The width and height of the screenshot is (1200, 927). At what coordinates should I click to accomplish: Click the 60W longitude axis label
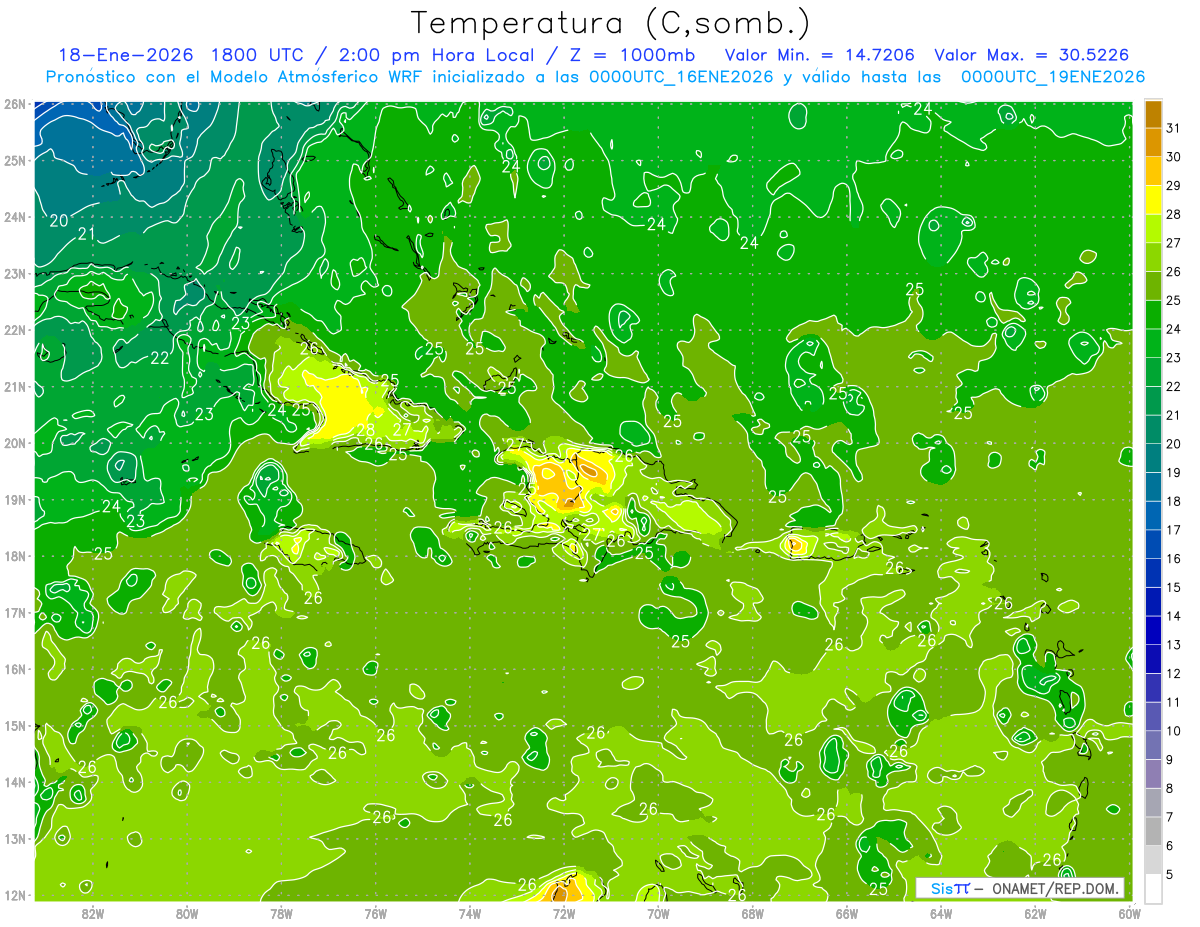coord(1129,913)
